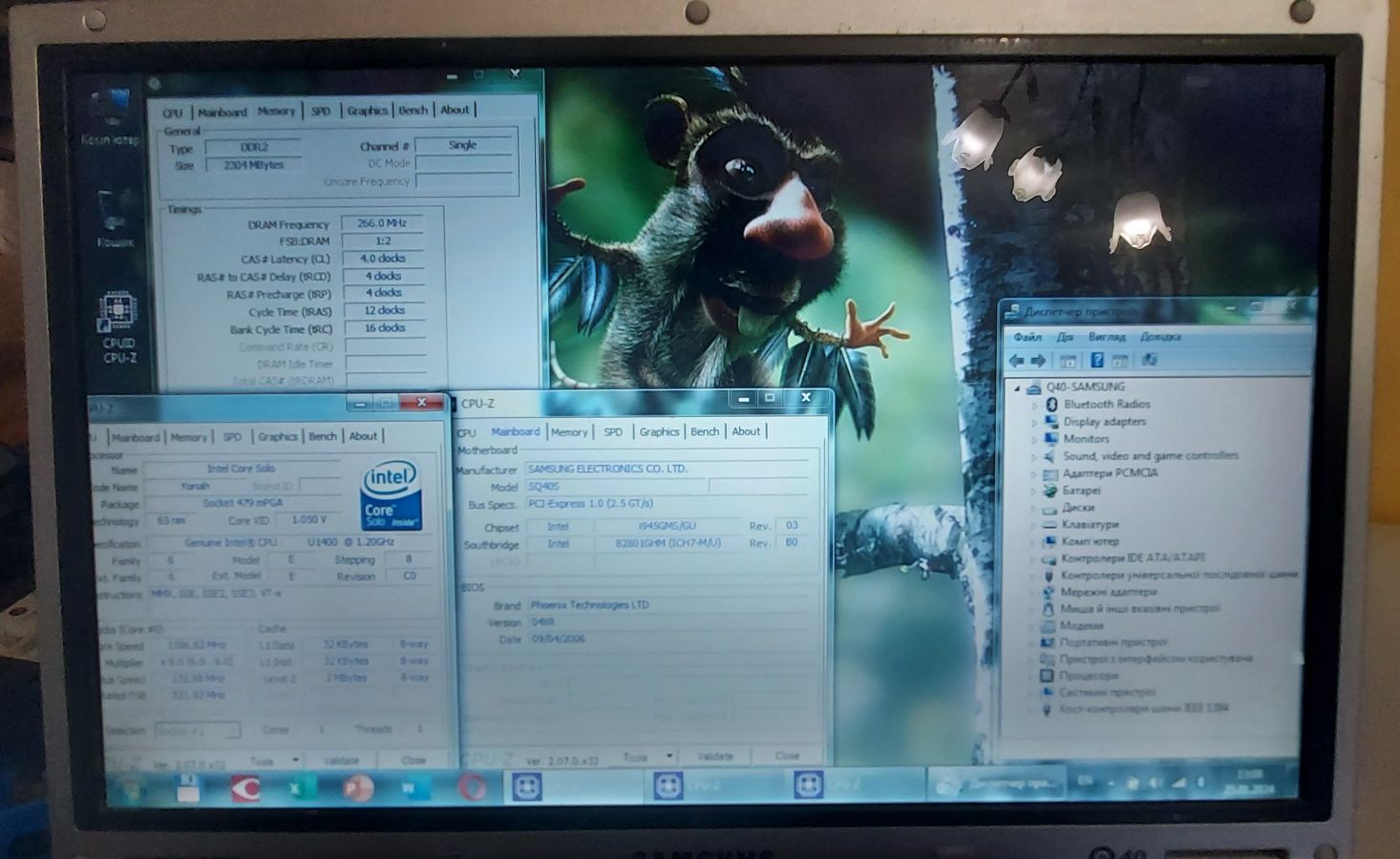Launch Excel from the taskbar
Image resolution: width=1400 pixels, height=859 pixels.
(300, 787)
